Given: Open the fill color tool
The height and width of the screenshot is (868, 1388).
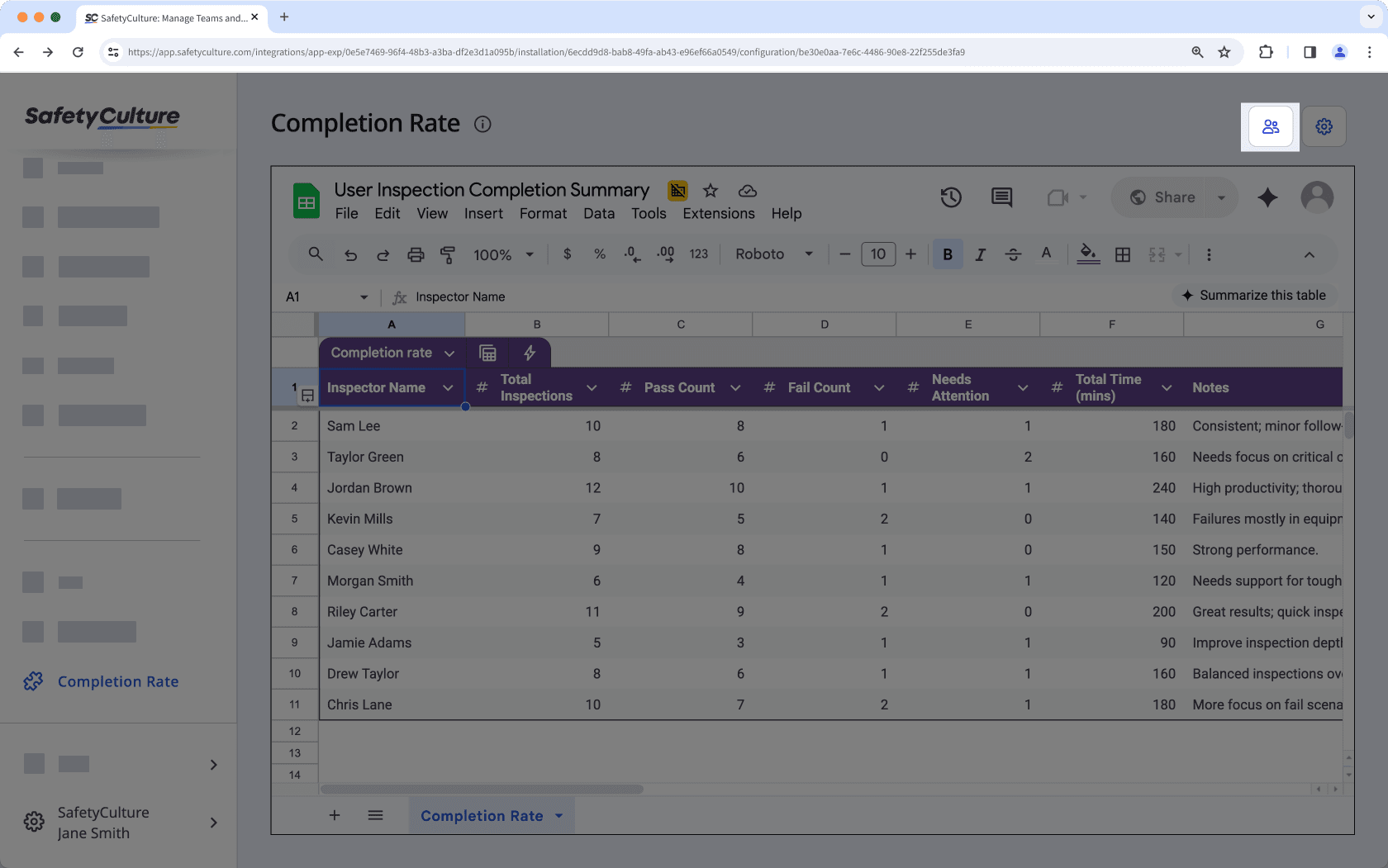Looking at the screenshot, I should pyautogui.click(x=1088, y=254).
